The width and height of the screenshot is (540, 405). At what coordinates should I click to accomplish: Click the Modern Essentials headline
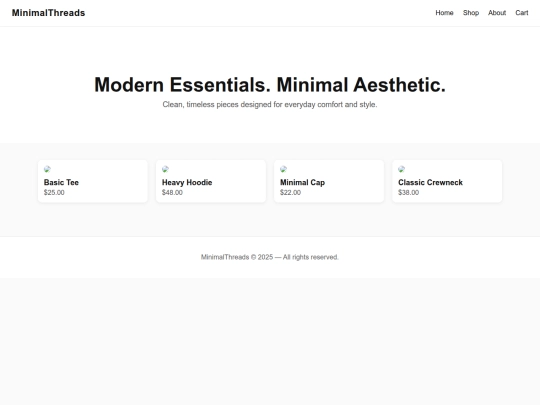pos(270,85)
